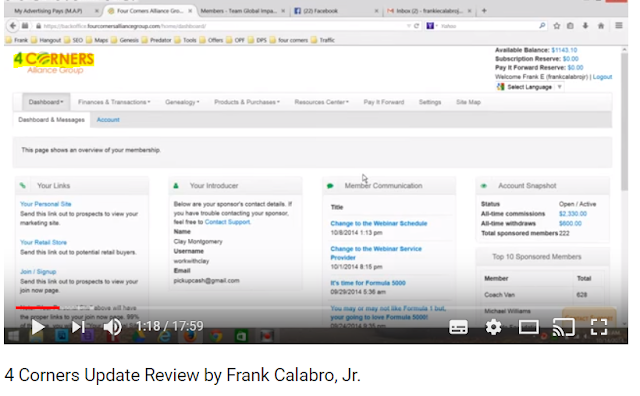The height and width of the screenshot is (396, 640).
Task: Expand Finances & Transactions menu
Action: [x=114, y=102]
